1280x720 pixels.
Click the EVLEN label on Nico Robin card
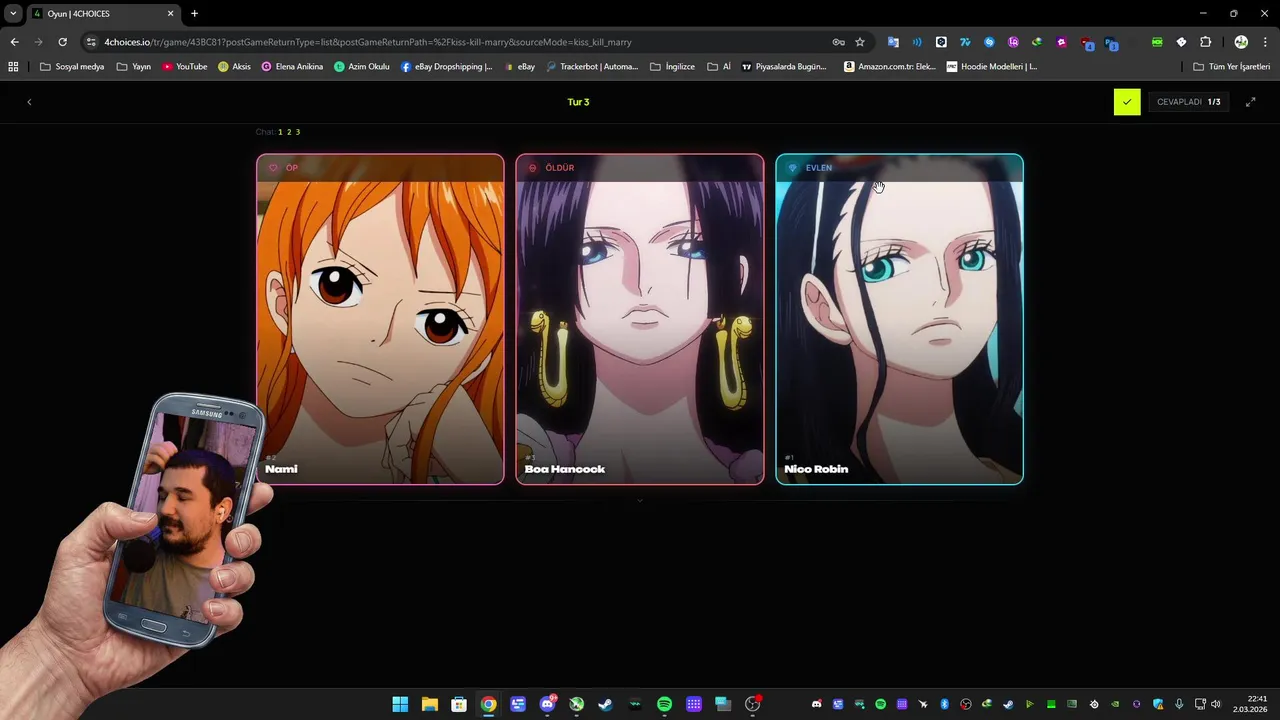coord(810,168)
